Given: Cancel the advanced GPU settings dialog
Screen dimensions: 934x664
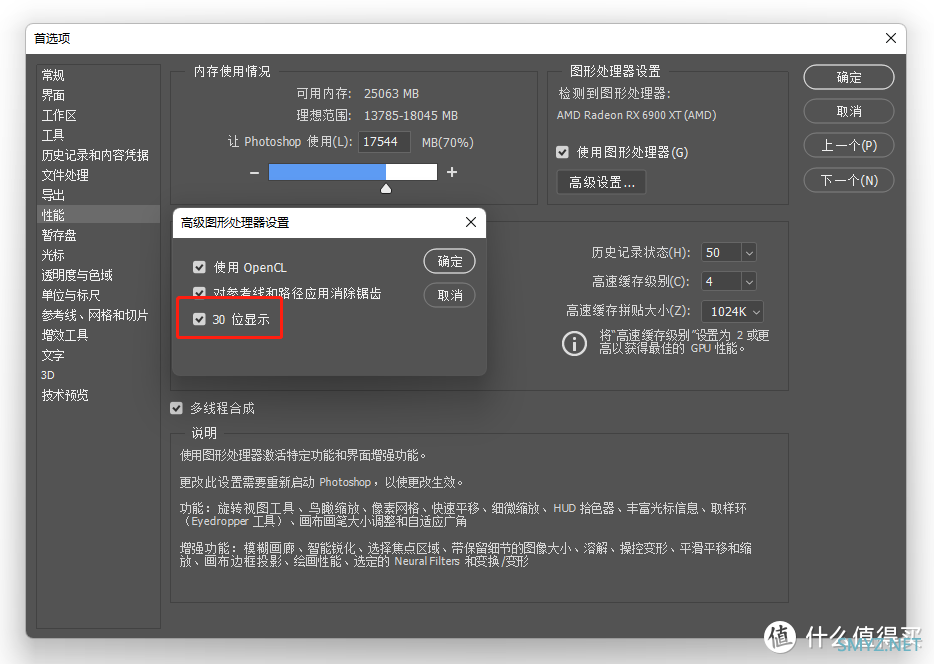Looking at the screenshot, I should [450, 295].
